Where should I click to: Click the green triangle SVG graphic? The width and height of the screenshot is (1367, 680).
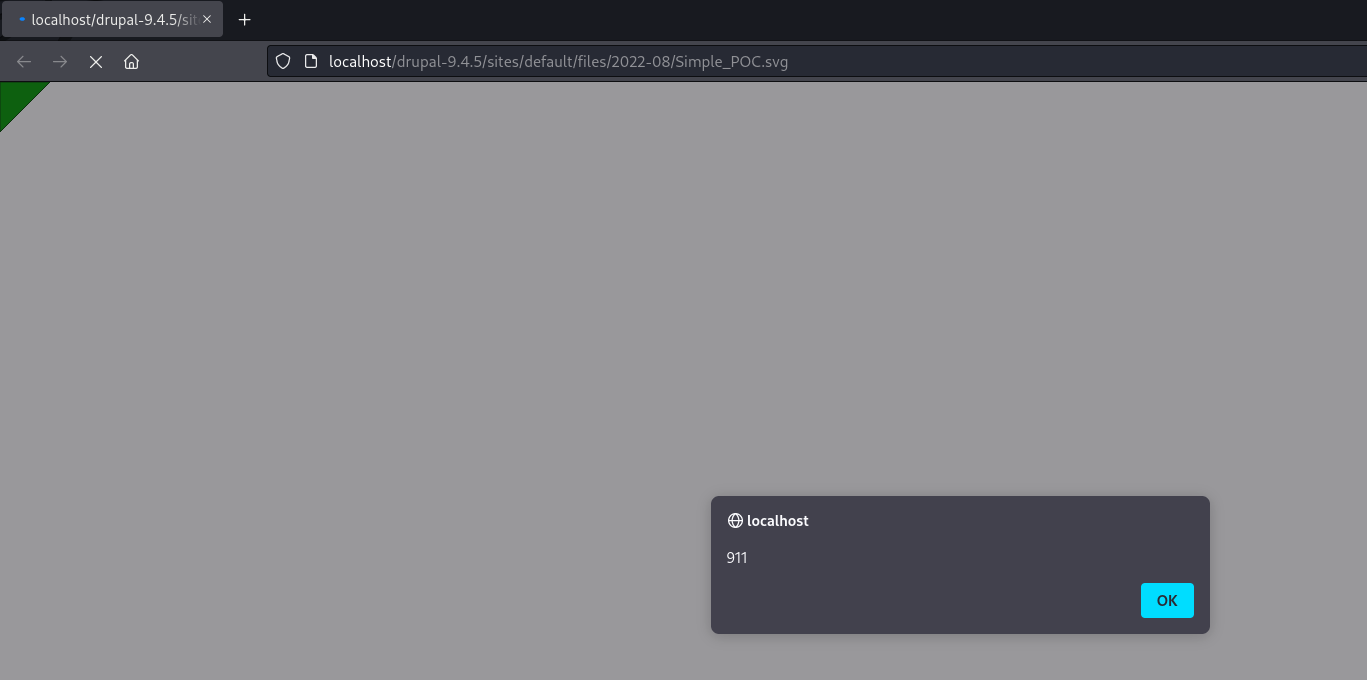click(16, 99)
